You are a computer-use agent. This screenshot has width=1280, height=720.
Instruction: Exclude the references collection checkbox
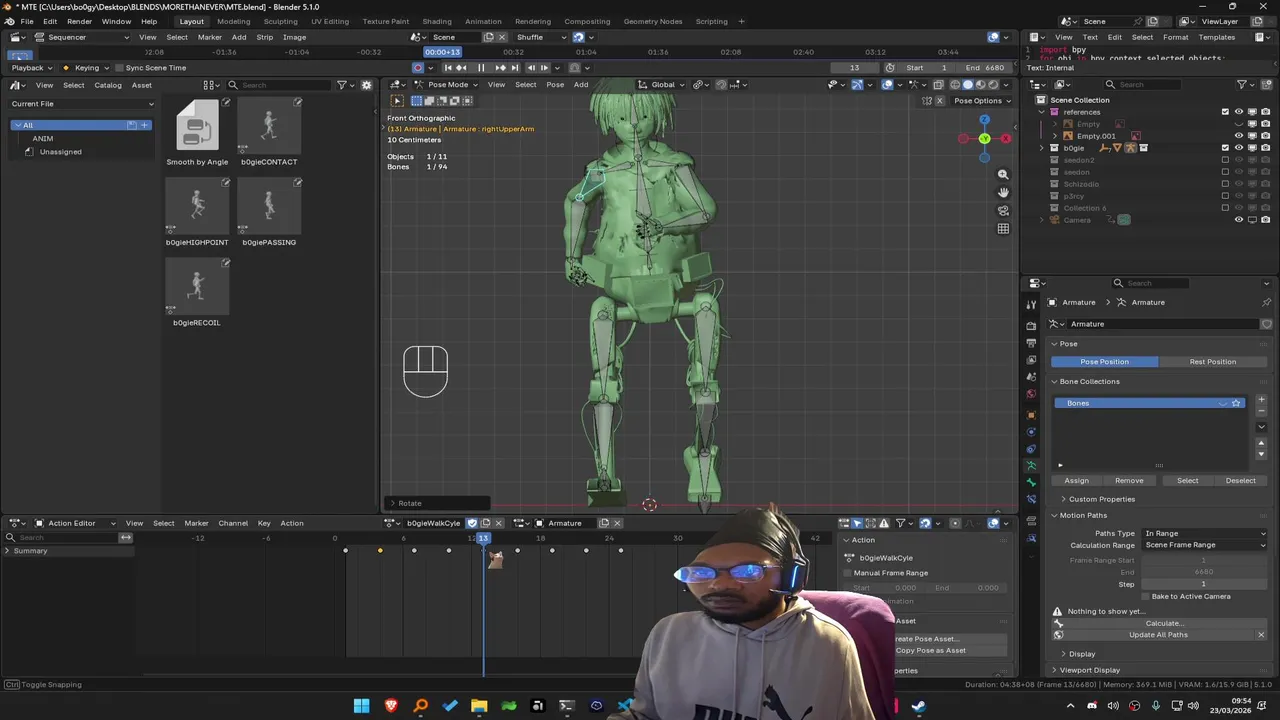click(x=1225, y=112)
